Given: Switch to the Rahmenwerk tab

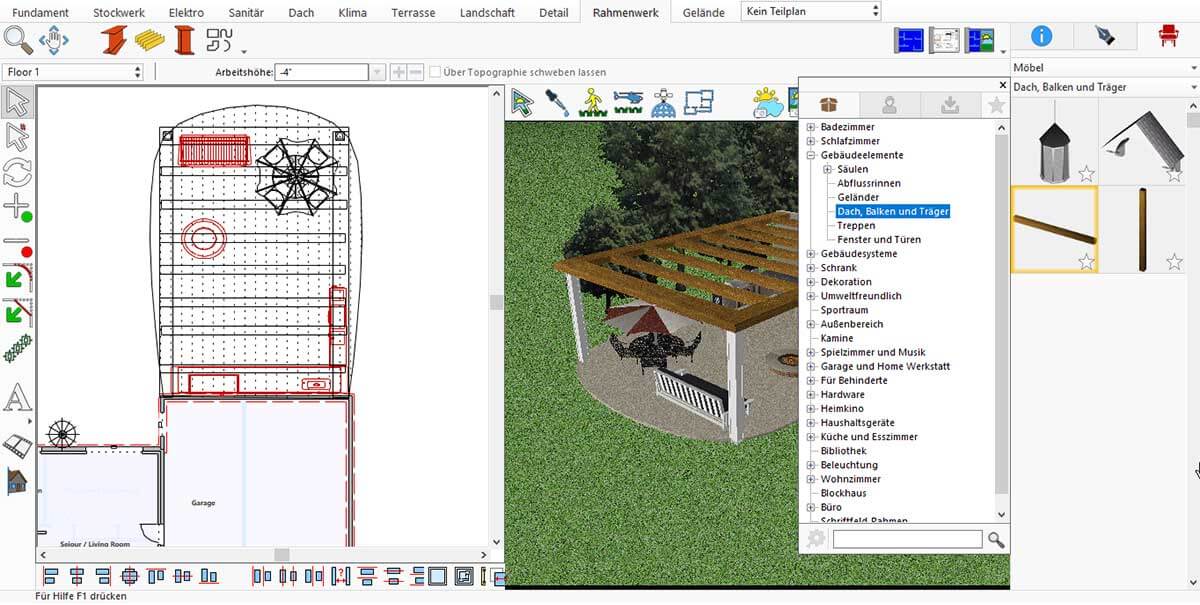Looking at the screenshot, I should coord(624,12).
